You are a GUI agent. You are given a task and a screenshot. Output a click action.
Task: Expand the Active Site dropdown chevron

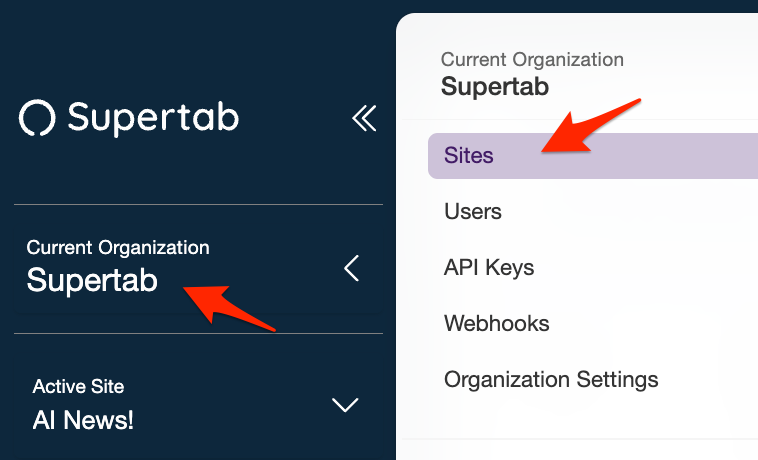(x=345, y=405)
